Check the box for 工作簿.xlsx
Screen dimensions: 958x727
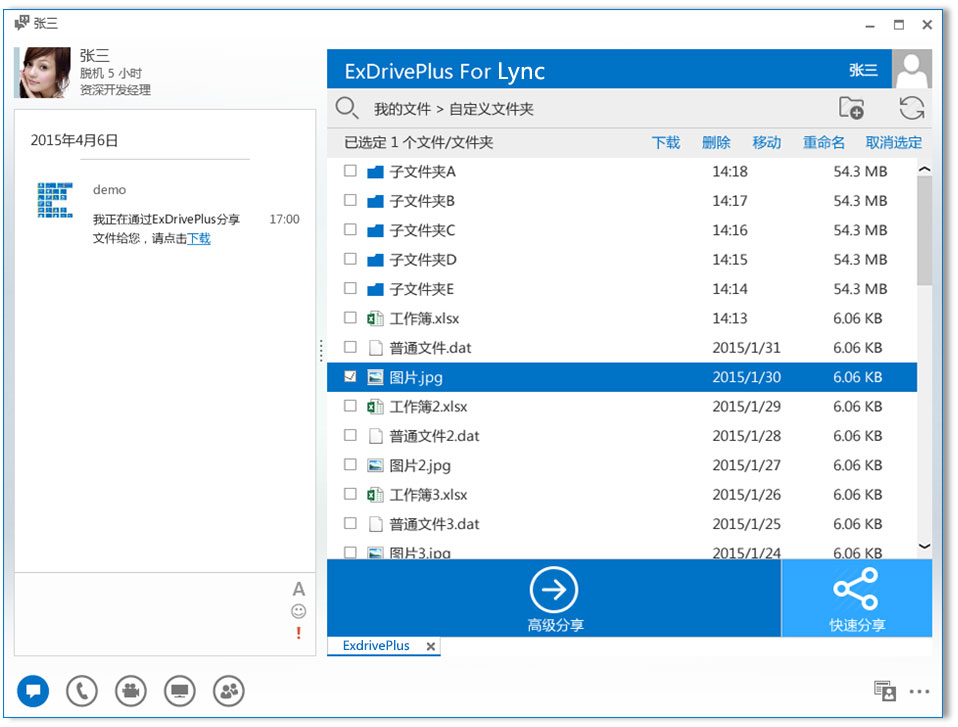pyautogui.click(x=350, y=318)
